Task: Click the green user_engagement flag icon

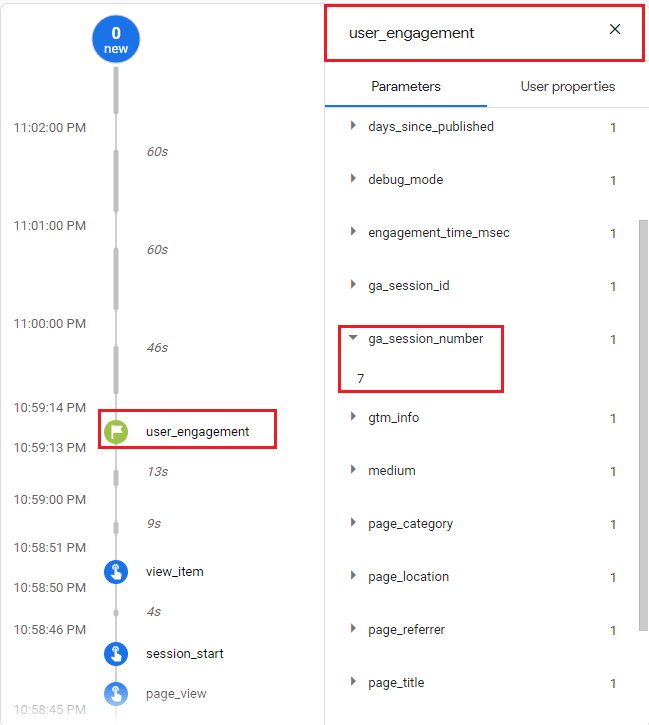Action: point(116,431)
